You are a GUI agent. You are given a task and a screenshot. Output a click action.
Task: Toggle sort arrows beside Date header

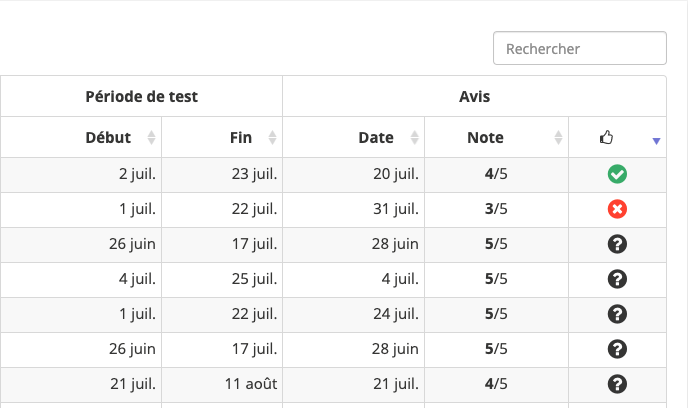[414, 138]
